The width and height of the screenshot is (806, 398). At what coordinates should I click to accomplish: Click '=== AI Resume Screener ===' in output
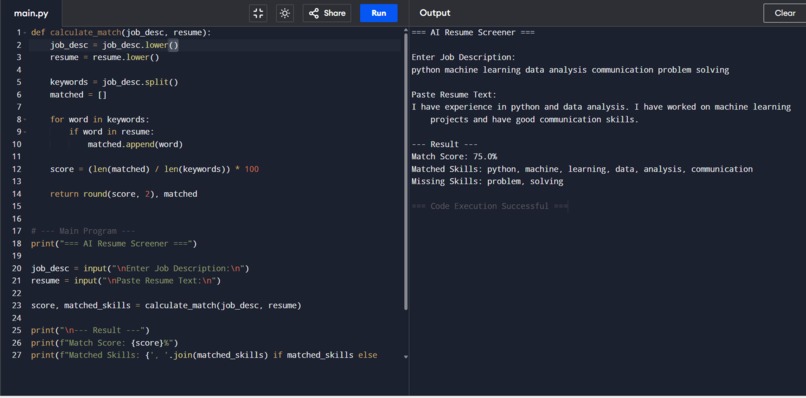click(473, 32)
